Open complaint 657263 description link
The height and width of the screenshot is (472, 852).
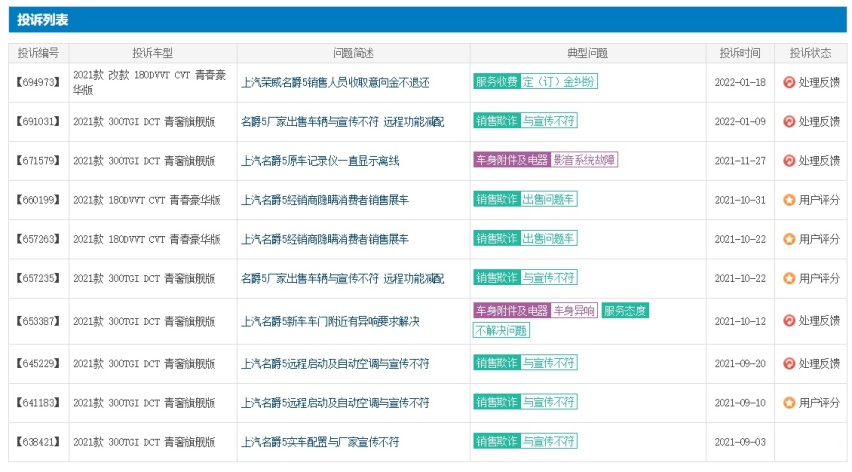tap(324, 239)
